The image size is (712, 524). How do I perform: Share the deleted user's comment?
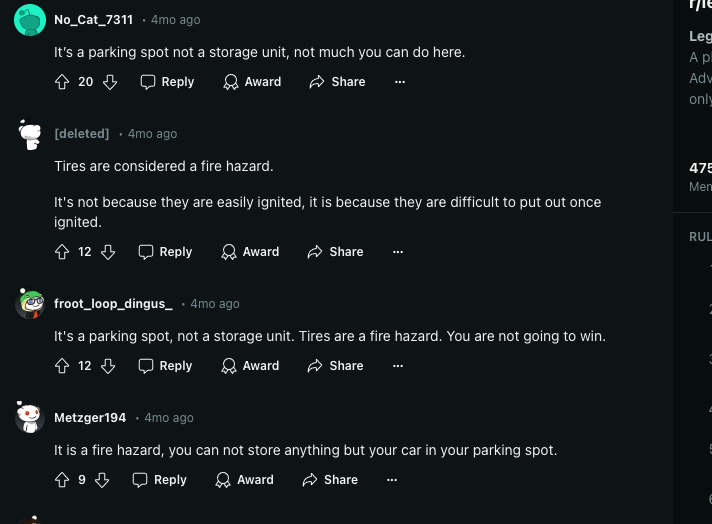(336, 252)
